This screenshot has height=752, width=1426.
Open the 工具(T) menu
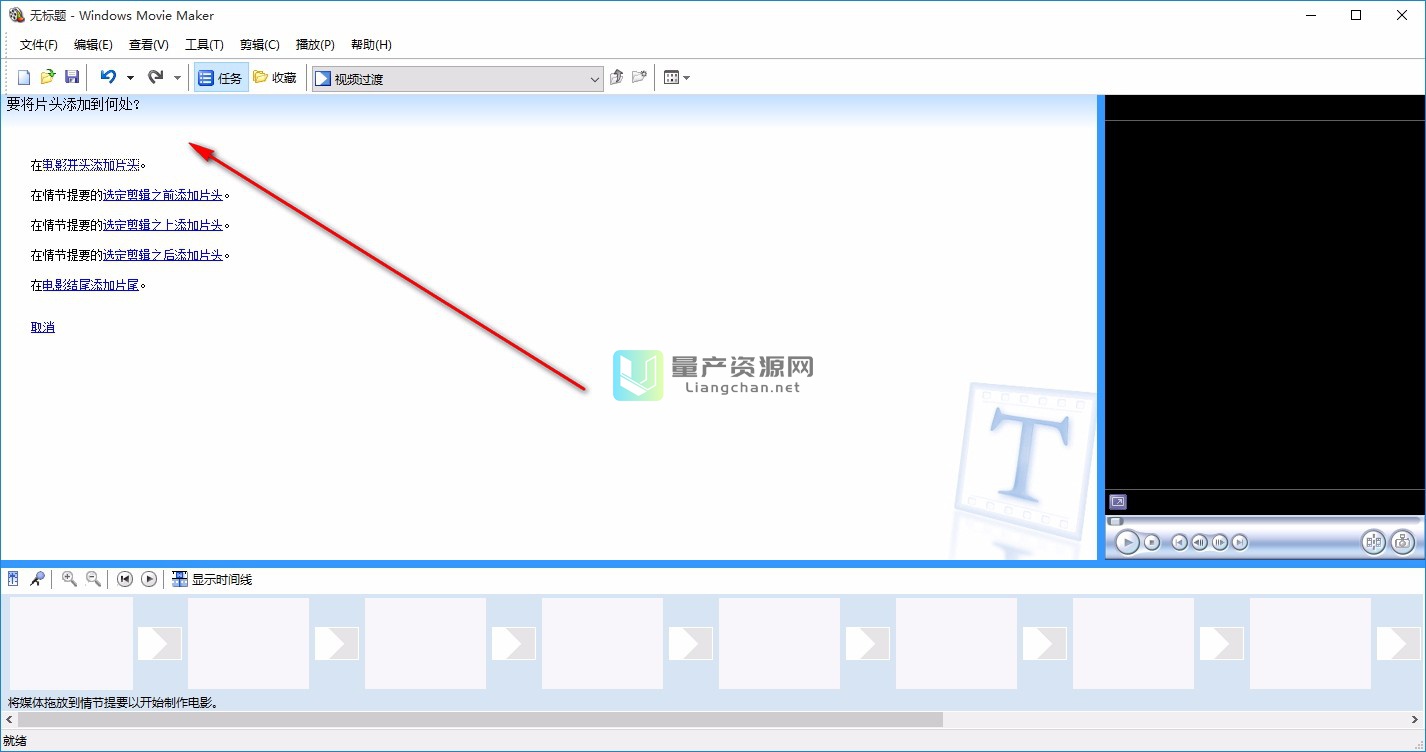(204, 45)
